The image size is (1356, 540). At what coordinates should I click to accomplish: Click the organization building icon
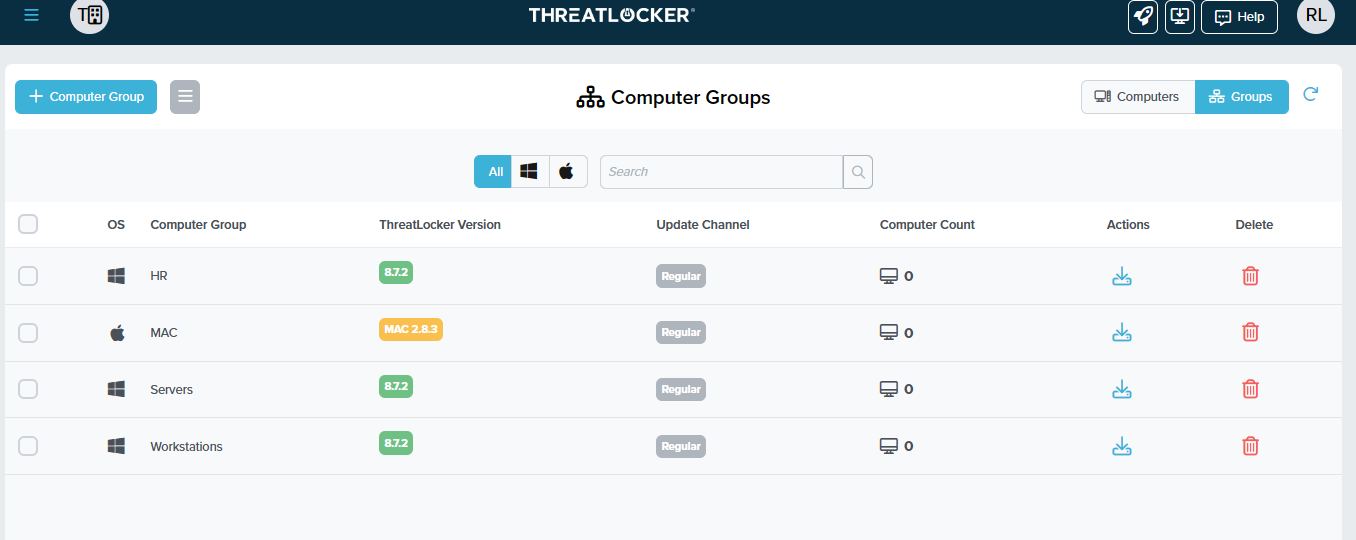tap(90, 15)
